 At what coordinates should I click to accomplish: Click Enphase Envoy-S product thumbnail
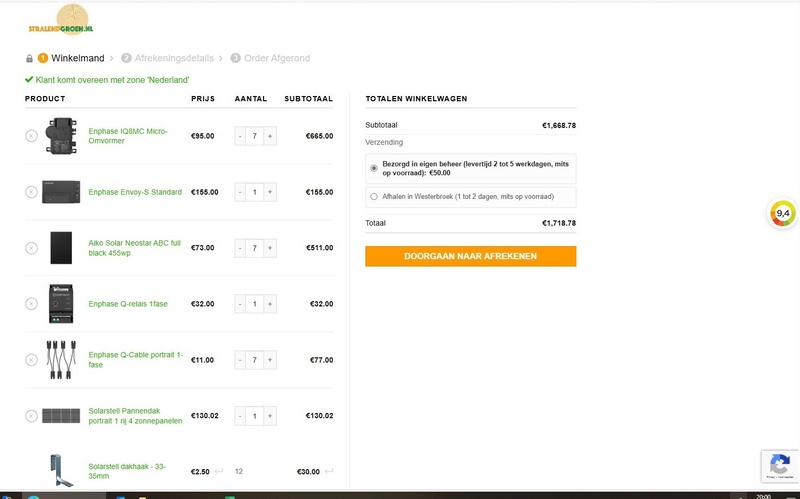pyautogui.click(x=61, y=192)
